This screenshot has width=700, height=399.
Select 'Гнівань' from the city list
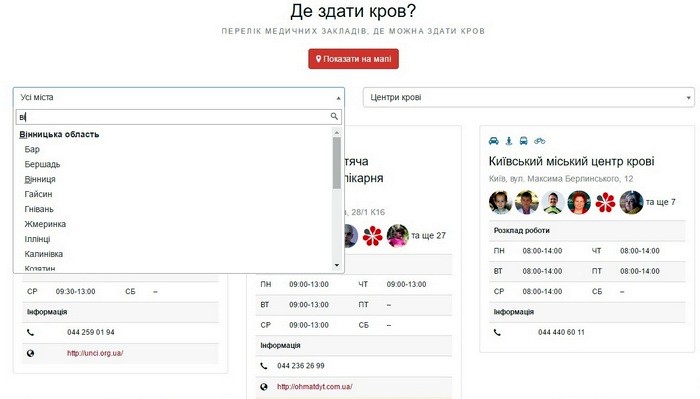click(39, 209)
